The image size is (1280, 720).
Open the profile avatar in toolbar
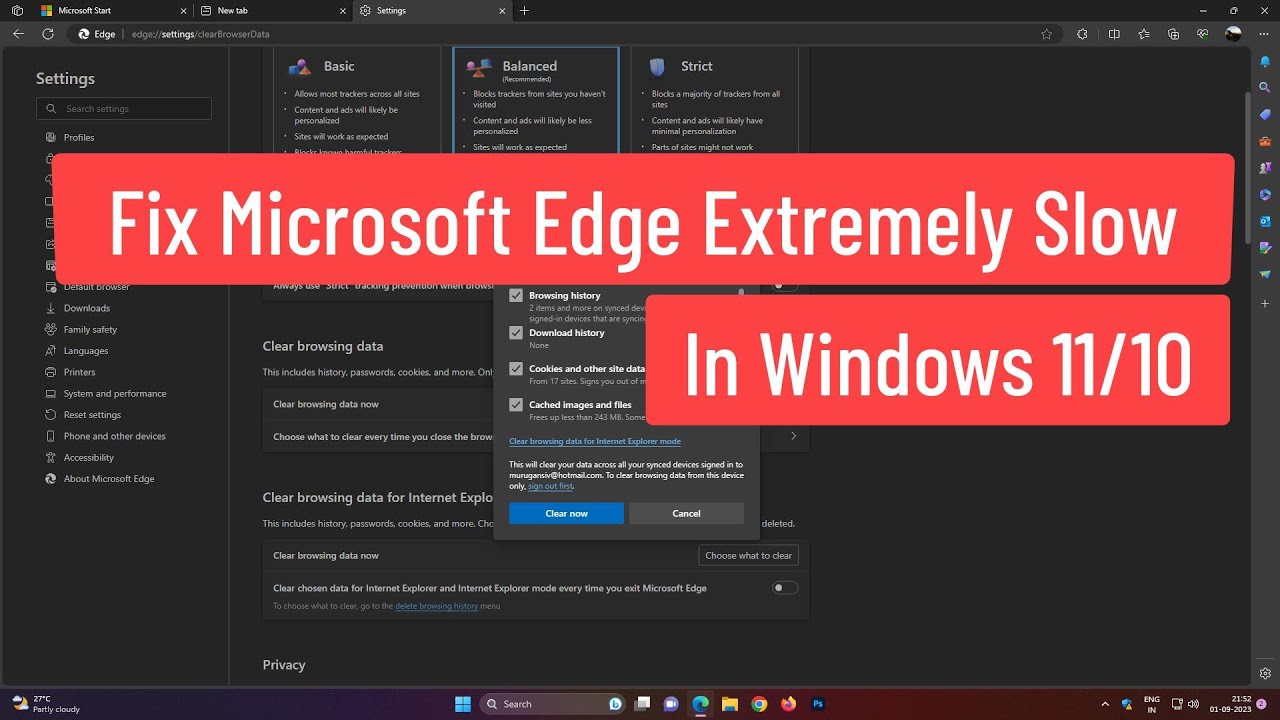coord(1233,34)
